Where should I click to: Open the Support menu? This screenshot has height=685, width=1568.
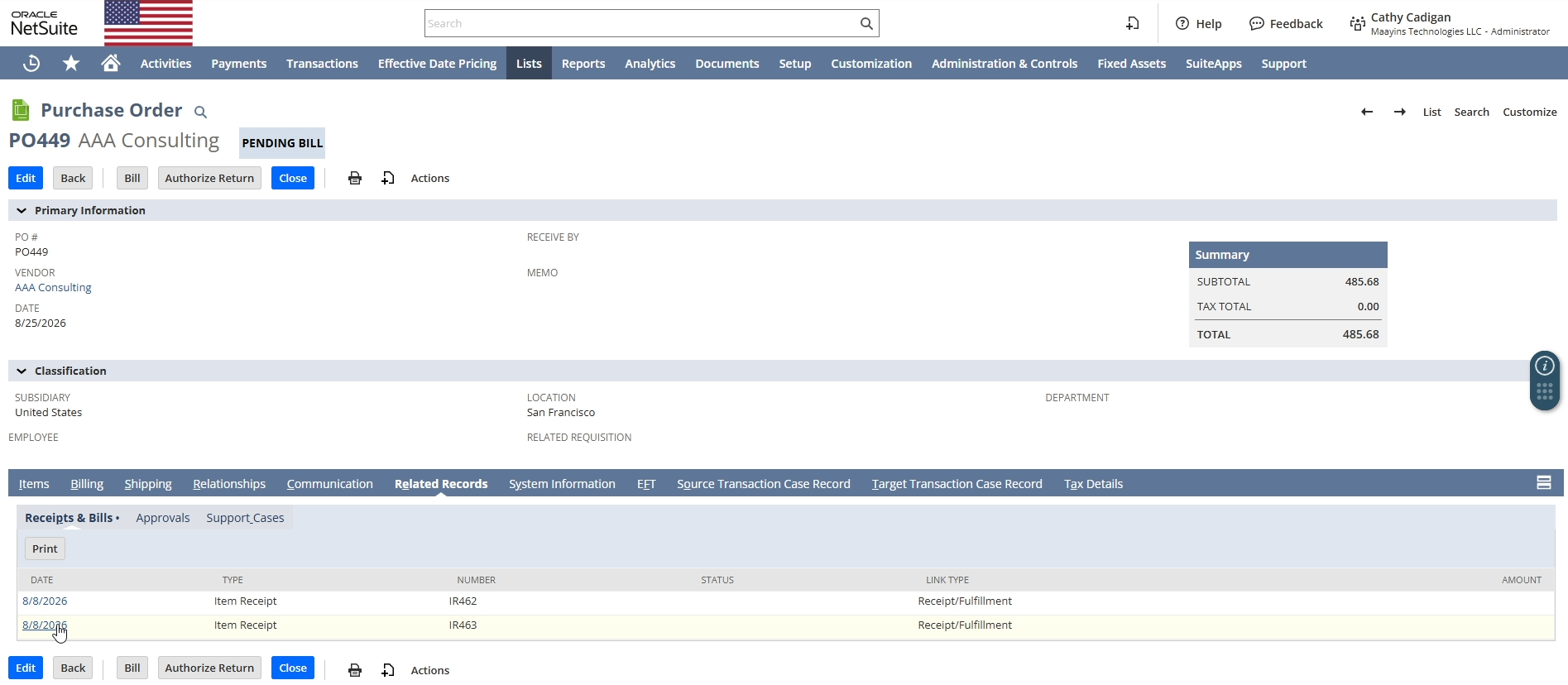[1283, 63]
